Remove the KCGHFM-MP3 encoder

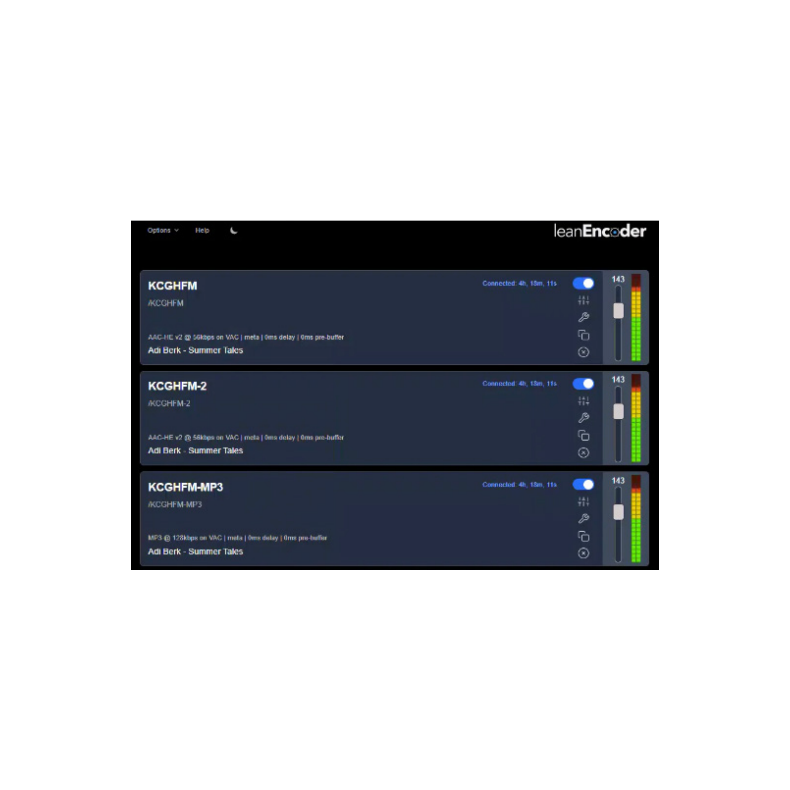583,553
